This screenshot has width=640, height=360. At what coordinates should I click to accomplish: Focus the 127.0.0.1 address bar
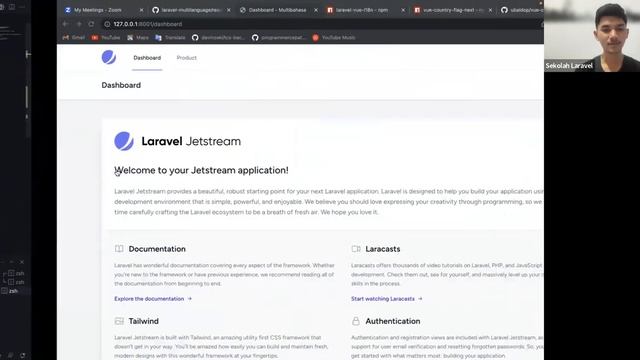(x=322, y=24)
